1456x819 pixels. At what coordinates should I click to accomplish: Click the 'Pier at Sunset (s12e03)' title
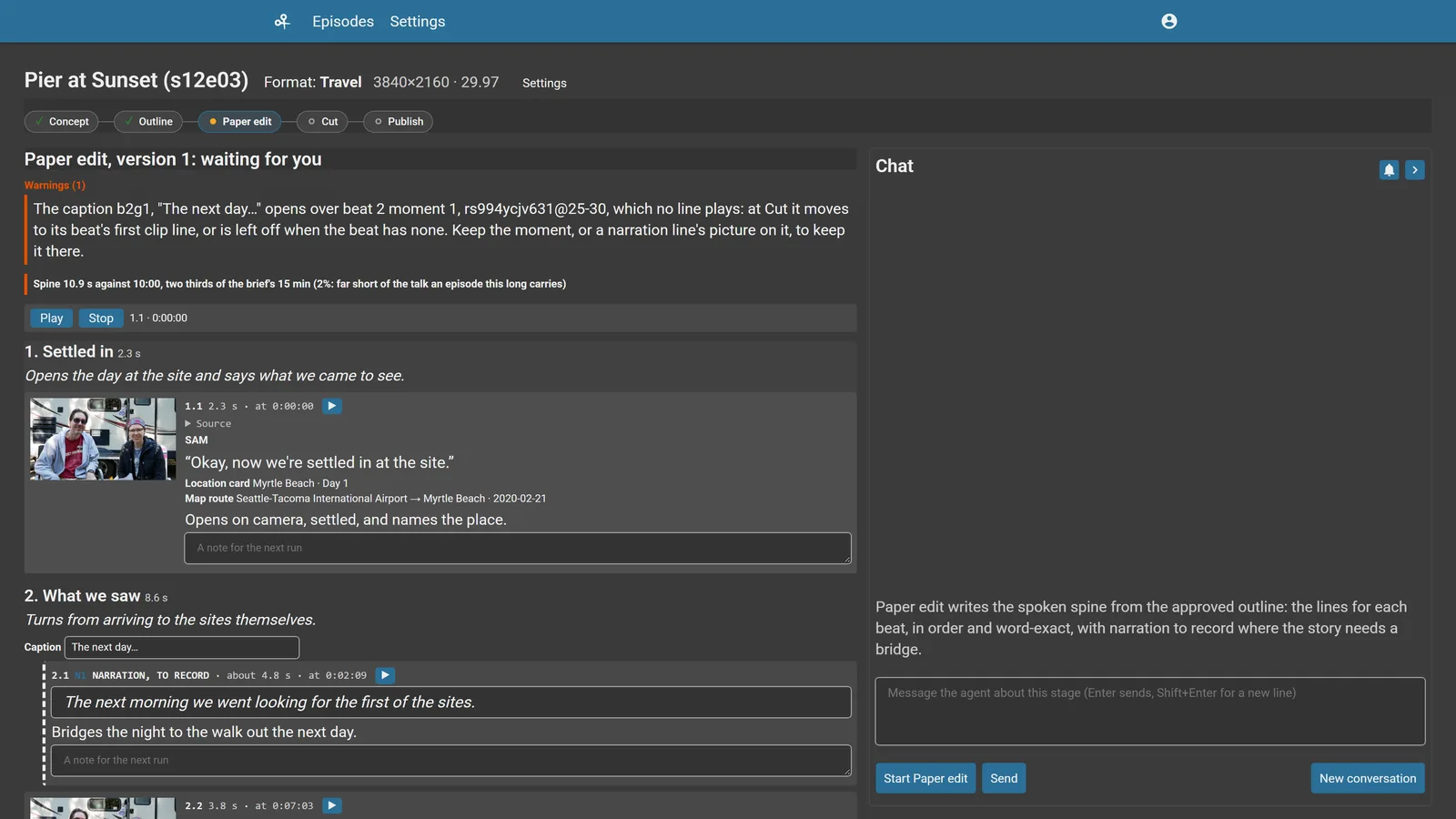click(136, 80)
